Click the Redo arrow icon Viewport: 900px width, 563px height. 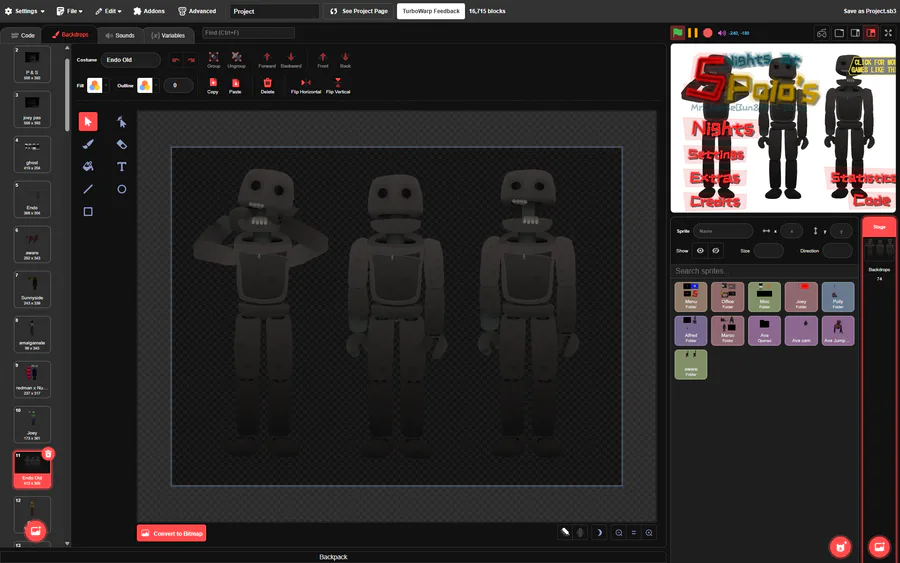191,60
